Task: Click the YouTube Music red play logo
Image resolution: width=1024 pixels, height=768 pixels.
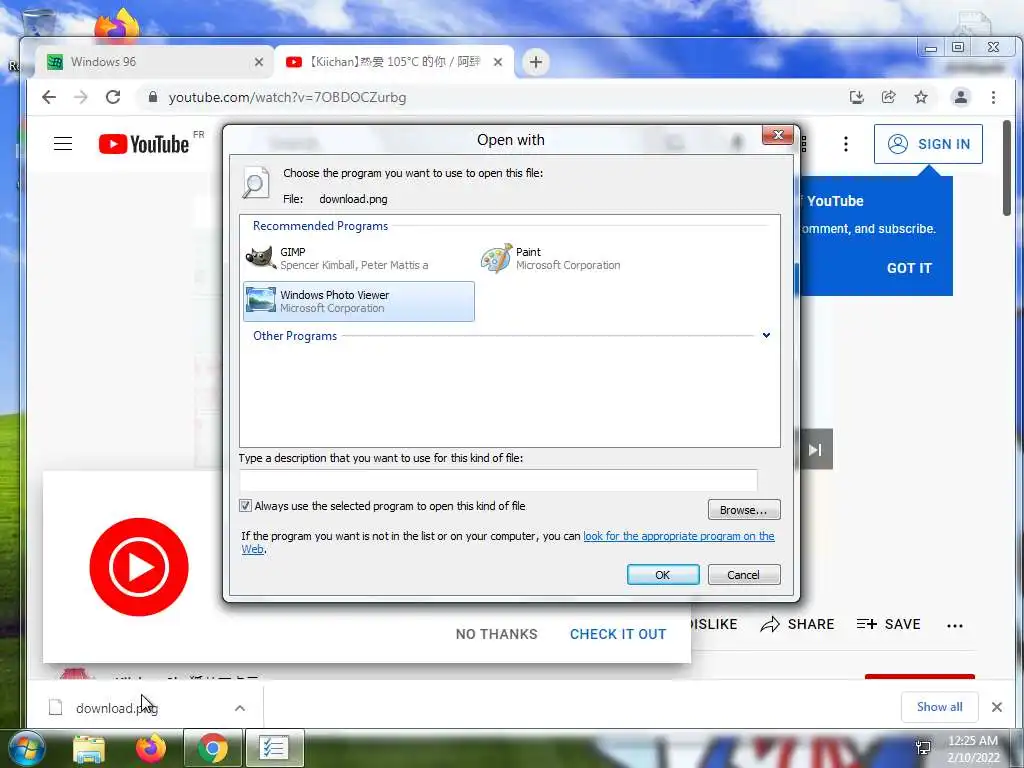Action: click(139, 567)
